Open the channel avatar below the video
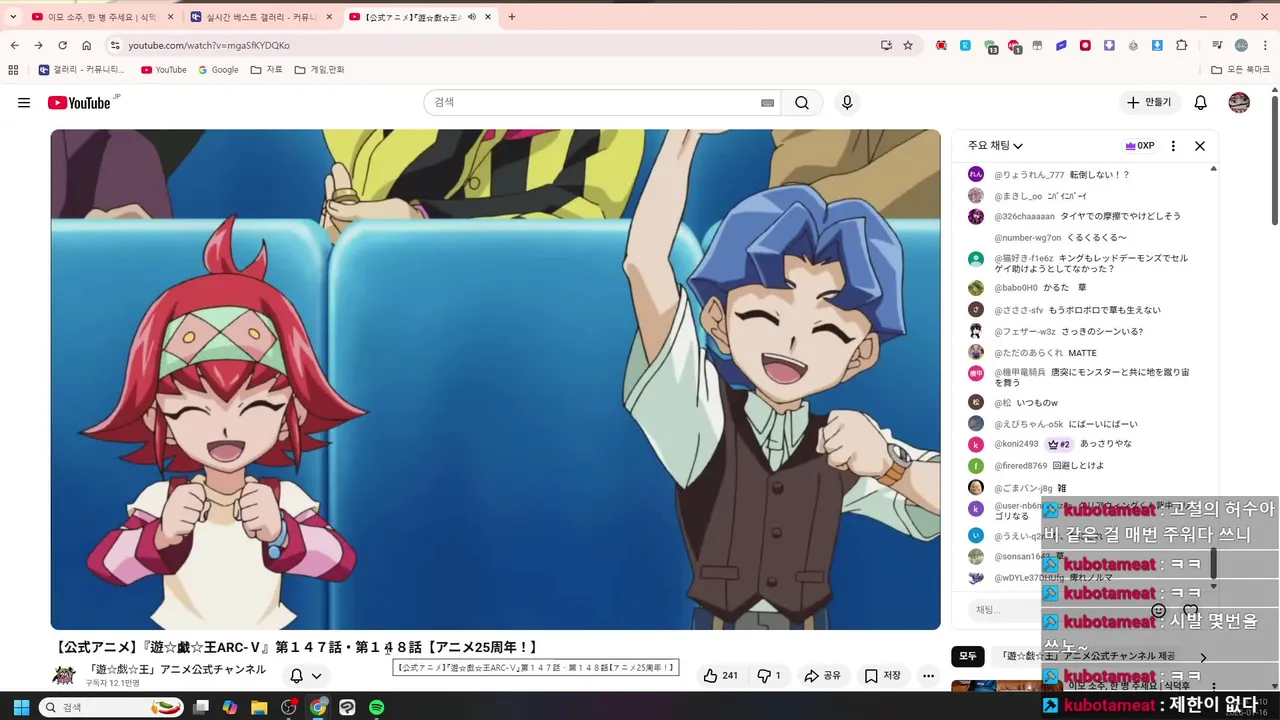 [x=64, y=675]
